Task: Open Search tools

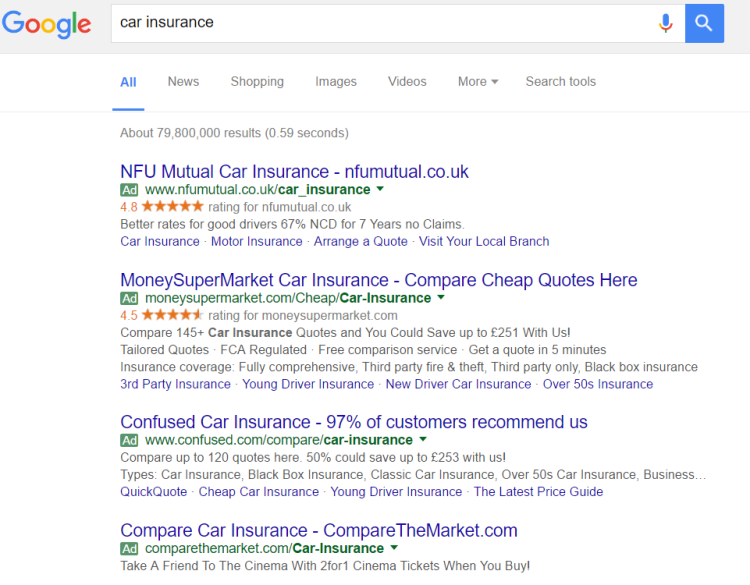Action: (561, 82)
